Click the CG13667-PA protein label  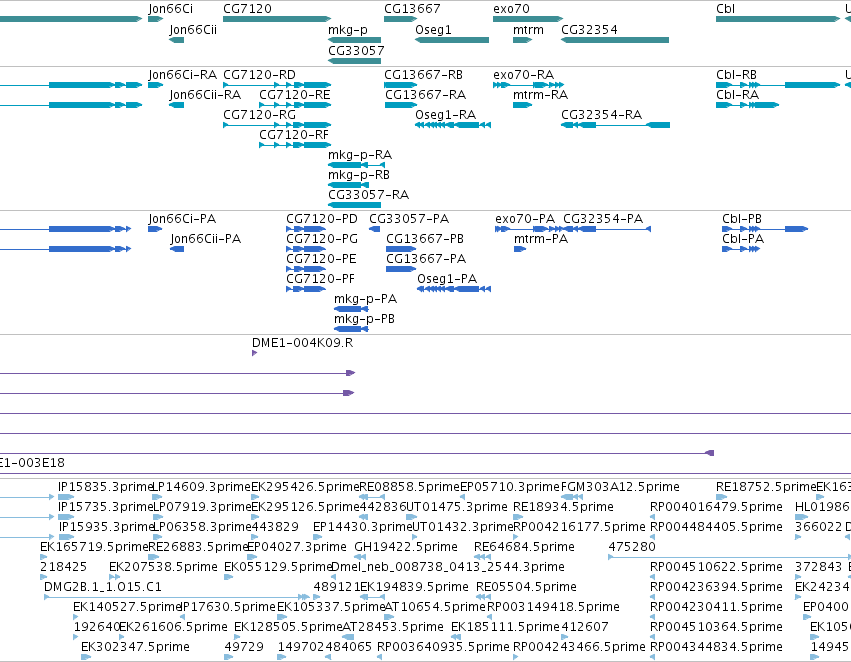coord(426,259)
